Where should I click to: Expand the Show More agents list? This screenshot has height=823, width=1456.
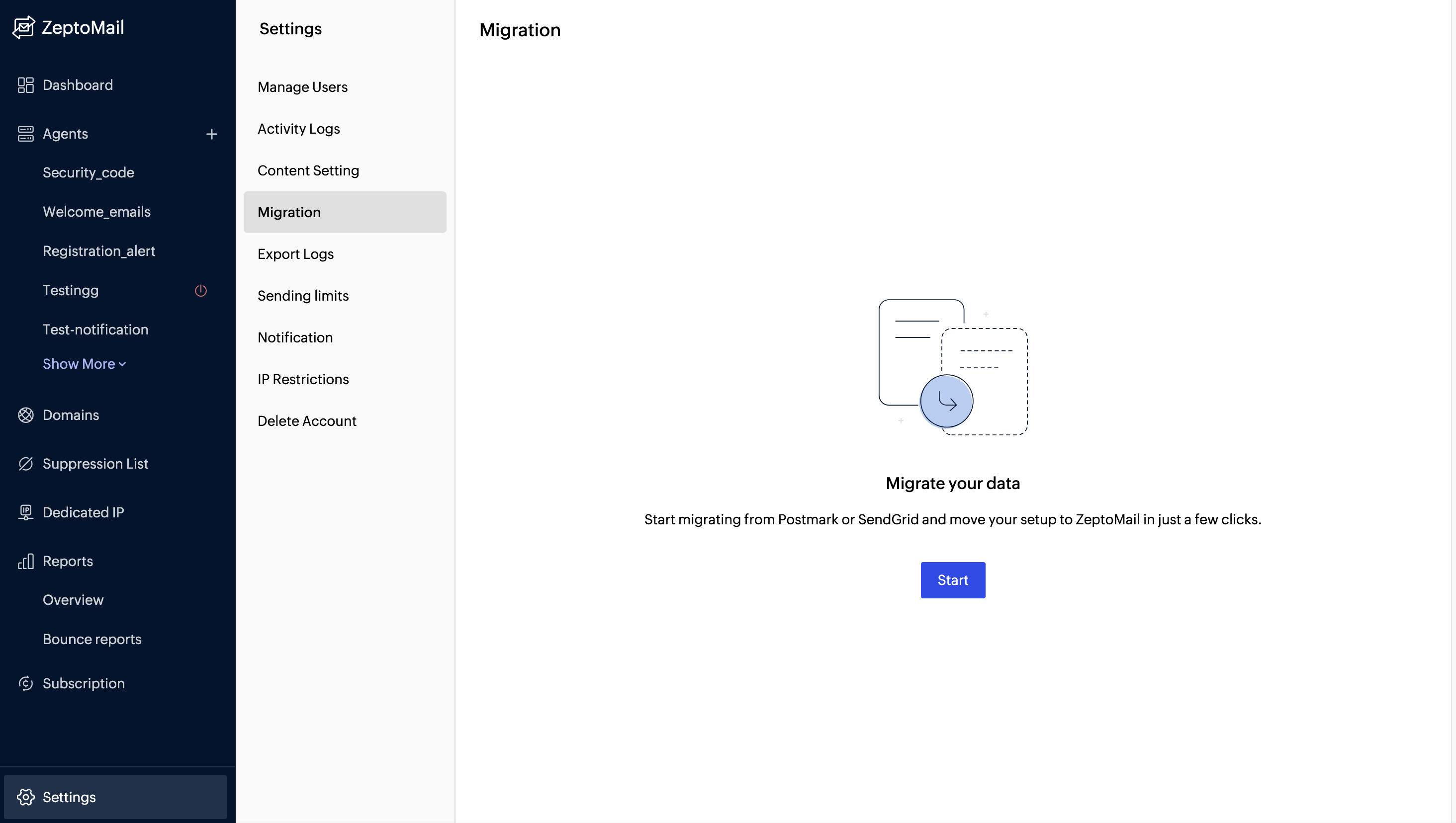84,363
